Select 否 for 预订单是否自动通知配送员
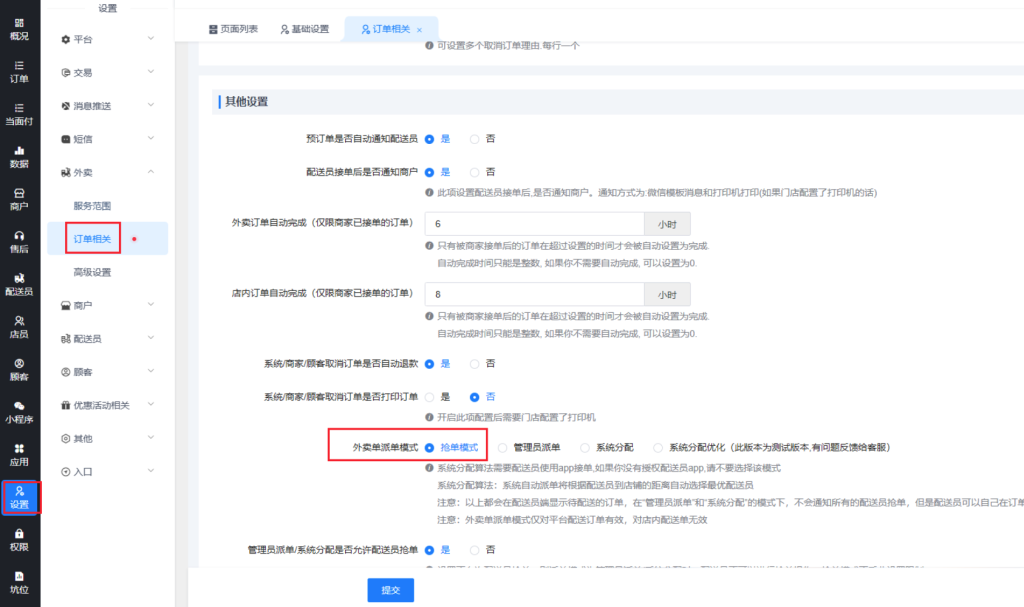1024x607 pixels. [475, 138]
